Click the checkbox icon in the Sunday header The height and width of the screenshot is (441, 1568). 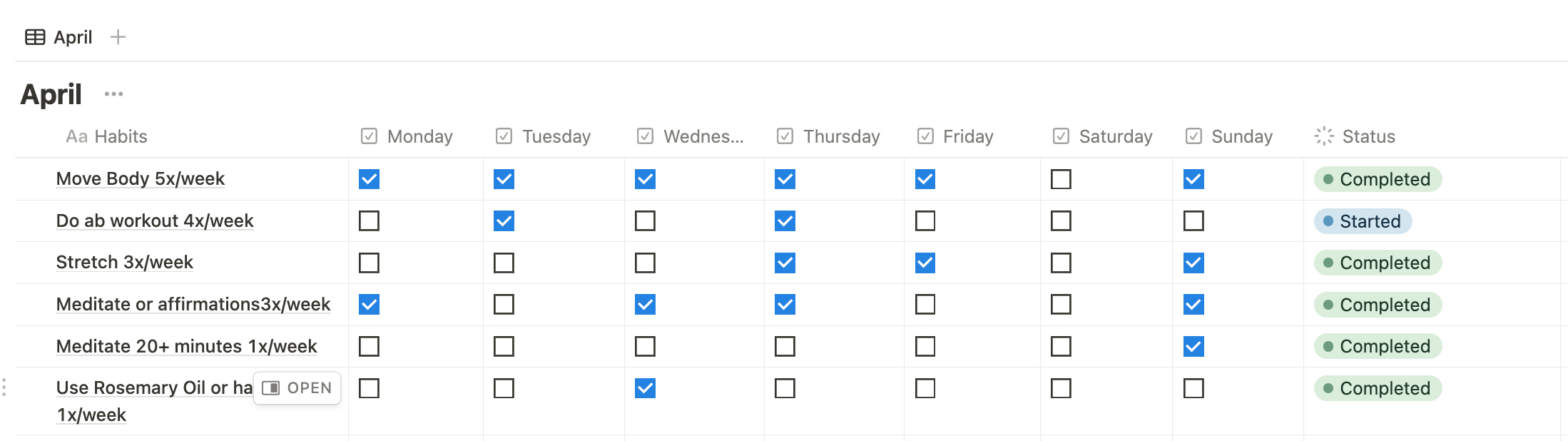click(x=1193, y=136)
